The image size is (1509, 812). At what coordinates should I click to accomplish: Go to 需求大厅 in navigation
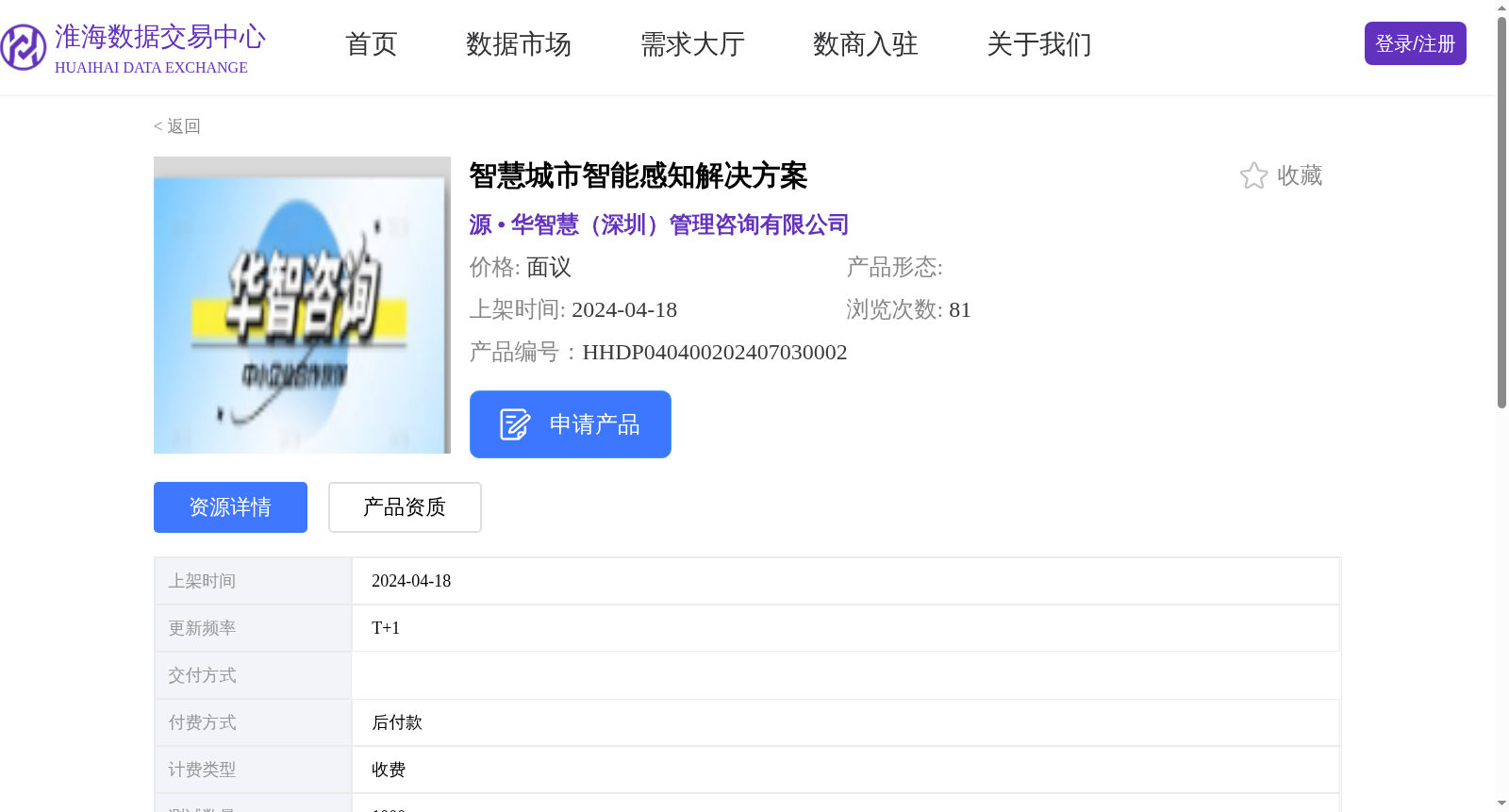coord(692,44)
